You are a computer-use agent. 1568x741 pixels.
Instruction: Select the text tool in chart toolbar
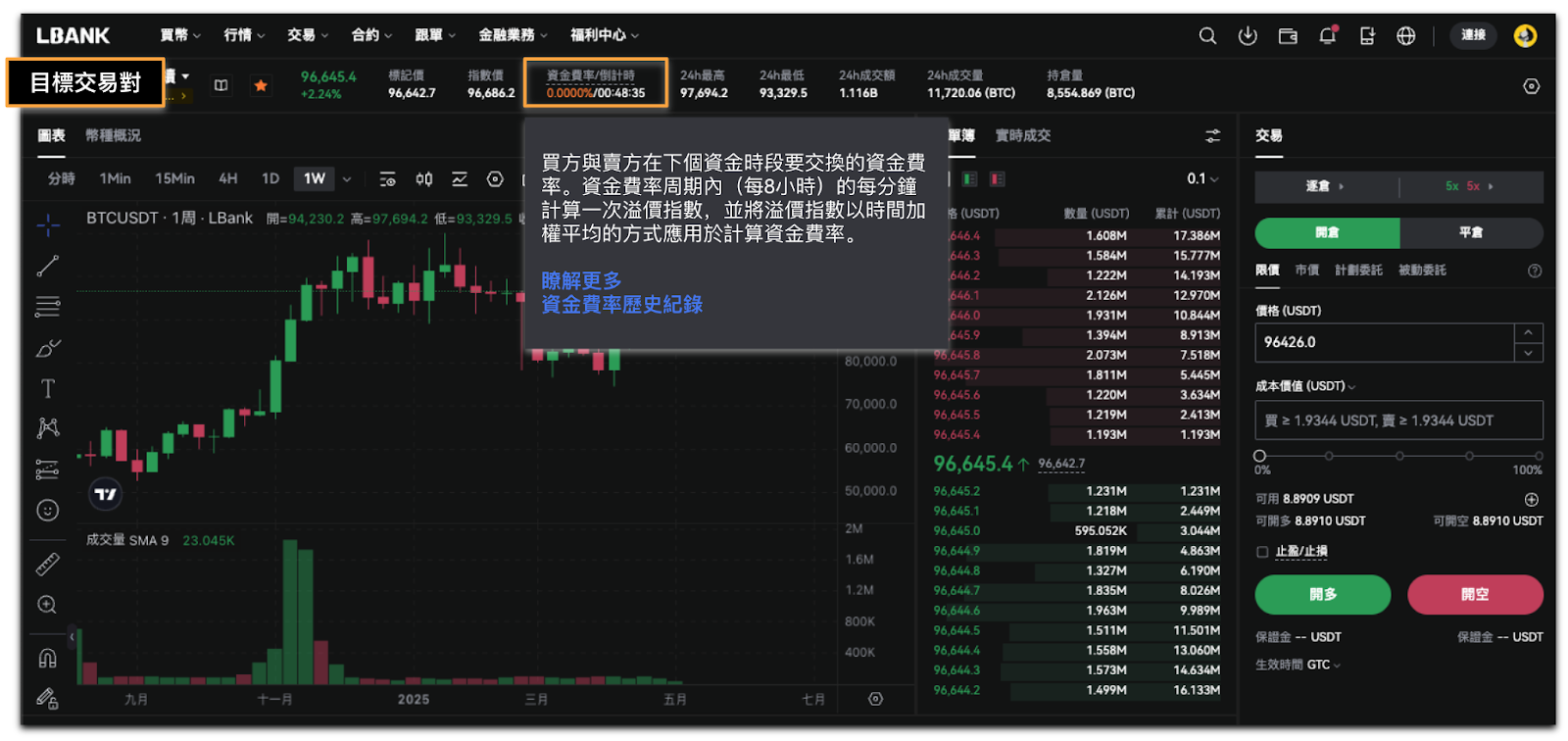[x=48, y=389]
